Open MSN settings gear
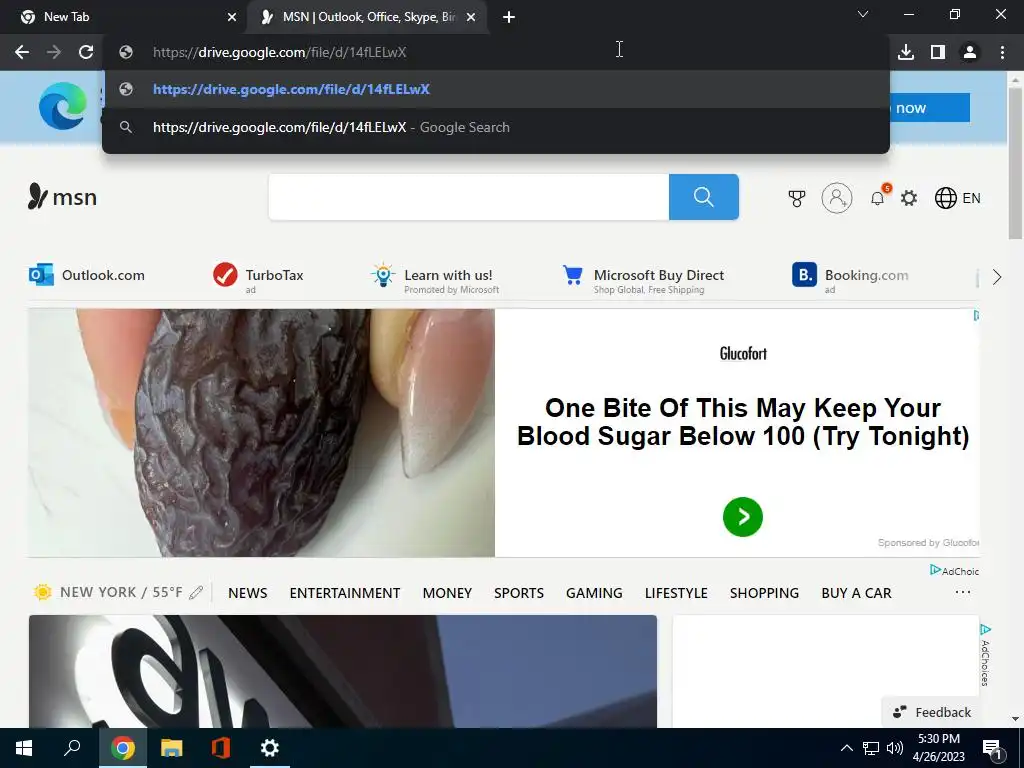The image size is (1024, 768). coord(909,198)
